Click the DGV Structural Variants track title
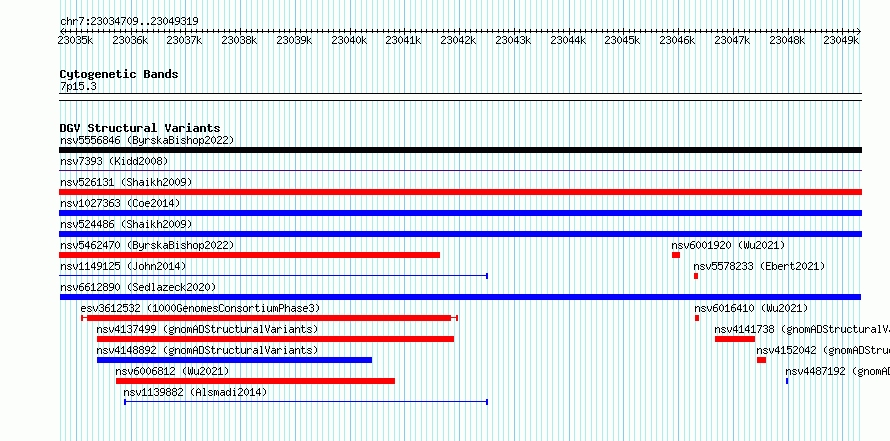Viewport: 890px width, 441px height. click(x=140, y=128)
